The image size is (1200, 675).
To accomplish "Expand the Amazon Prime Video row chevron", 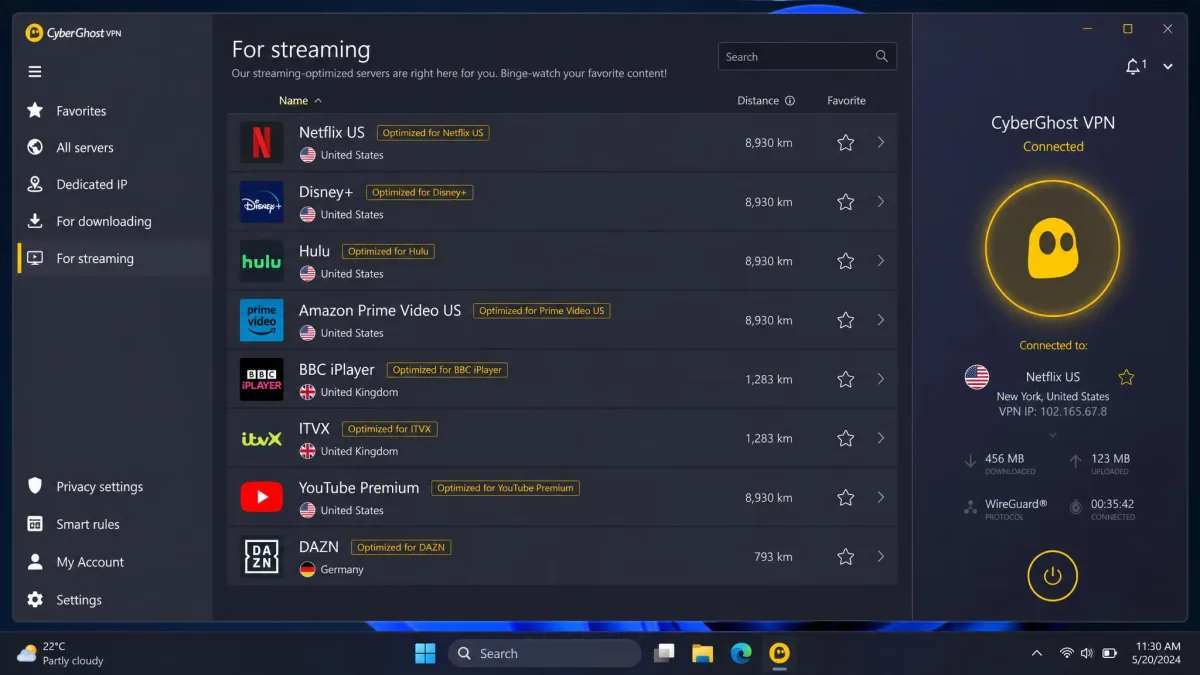I will pos(881,320).
